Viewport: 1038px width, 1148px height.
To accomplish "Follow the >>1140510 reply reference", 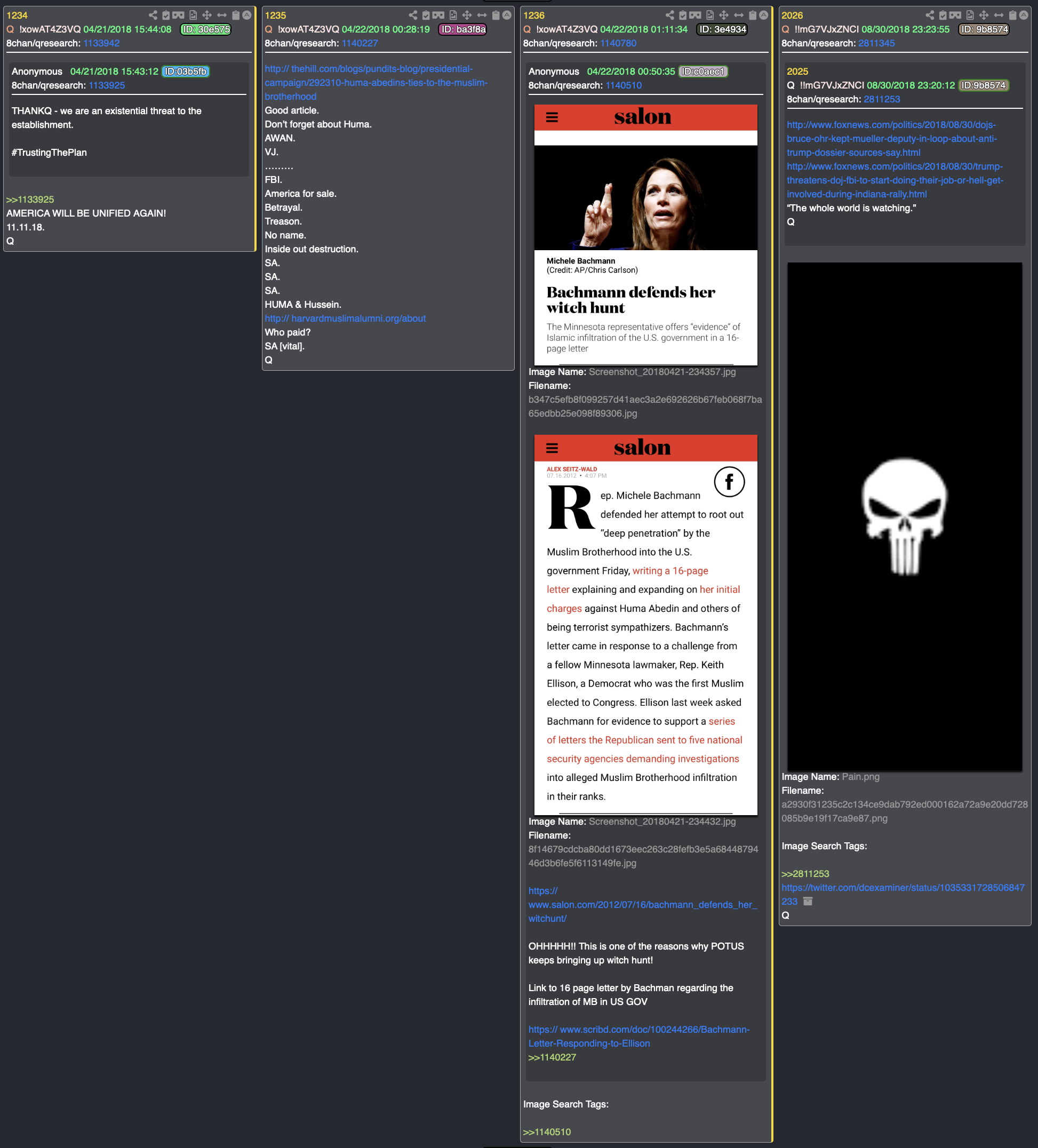I will [547, 1132].
